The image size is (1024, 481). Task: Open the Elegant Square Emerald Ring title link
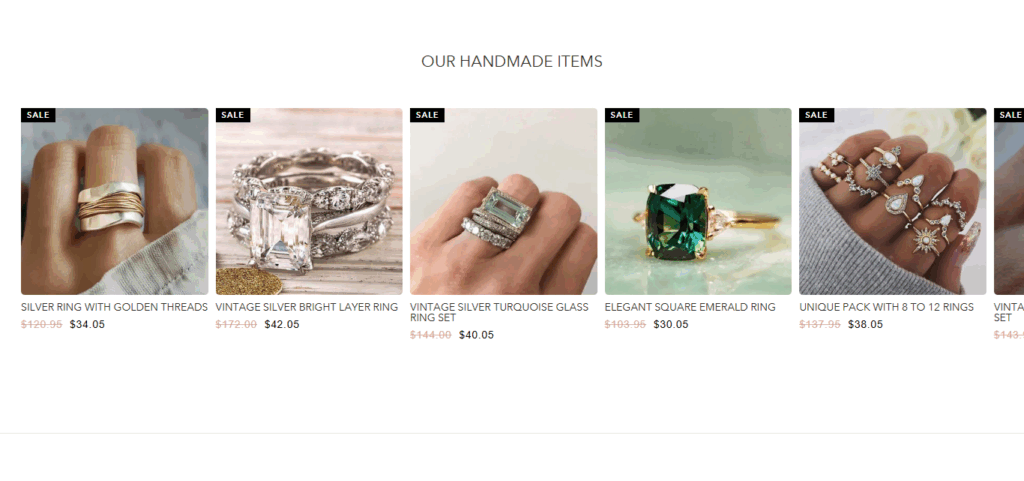click(690, 307)
